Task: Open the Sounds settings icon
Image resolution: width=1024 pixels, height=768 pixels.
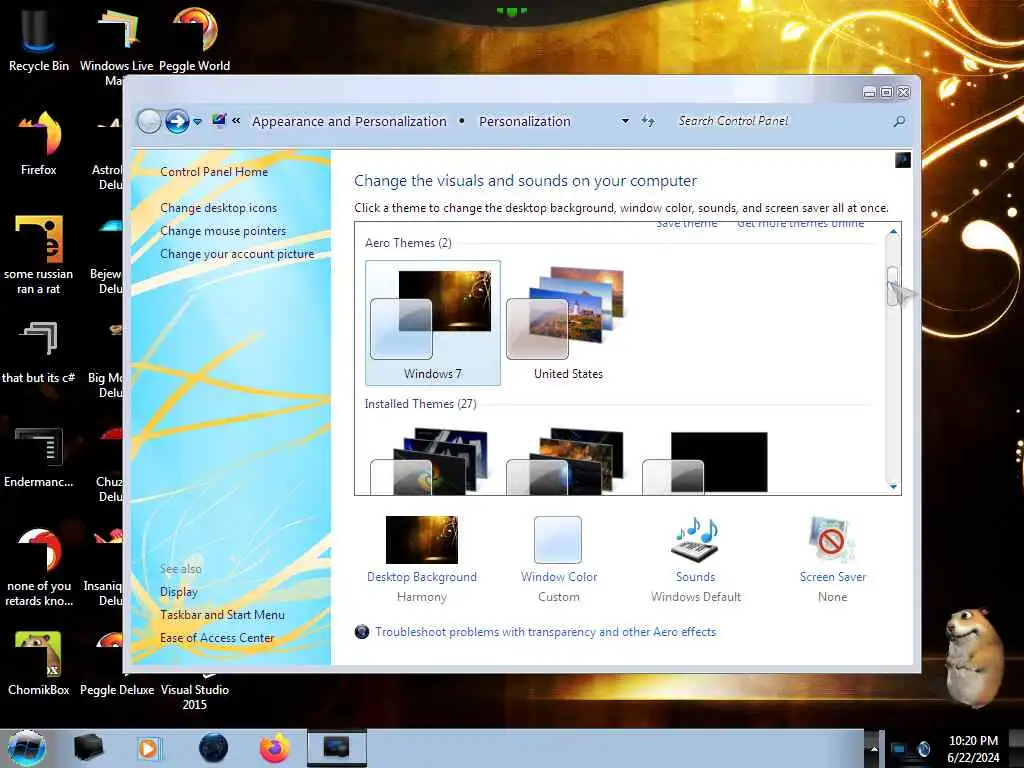Action: click(695, 539)
